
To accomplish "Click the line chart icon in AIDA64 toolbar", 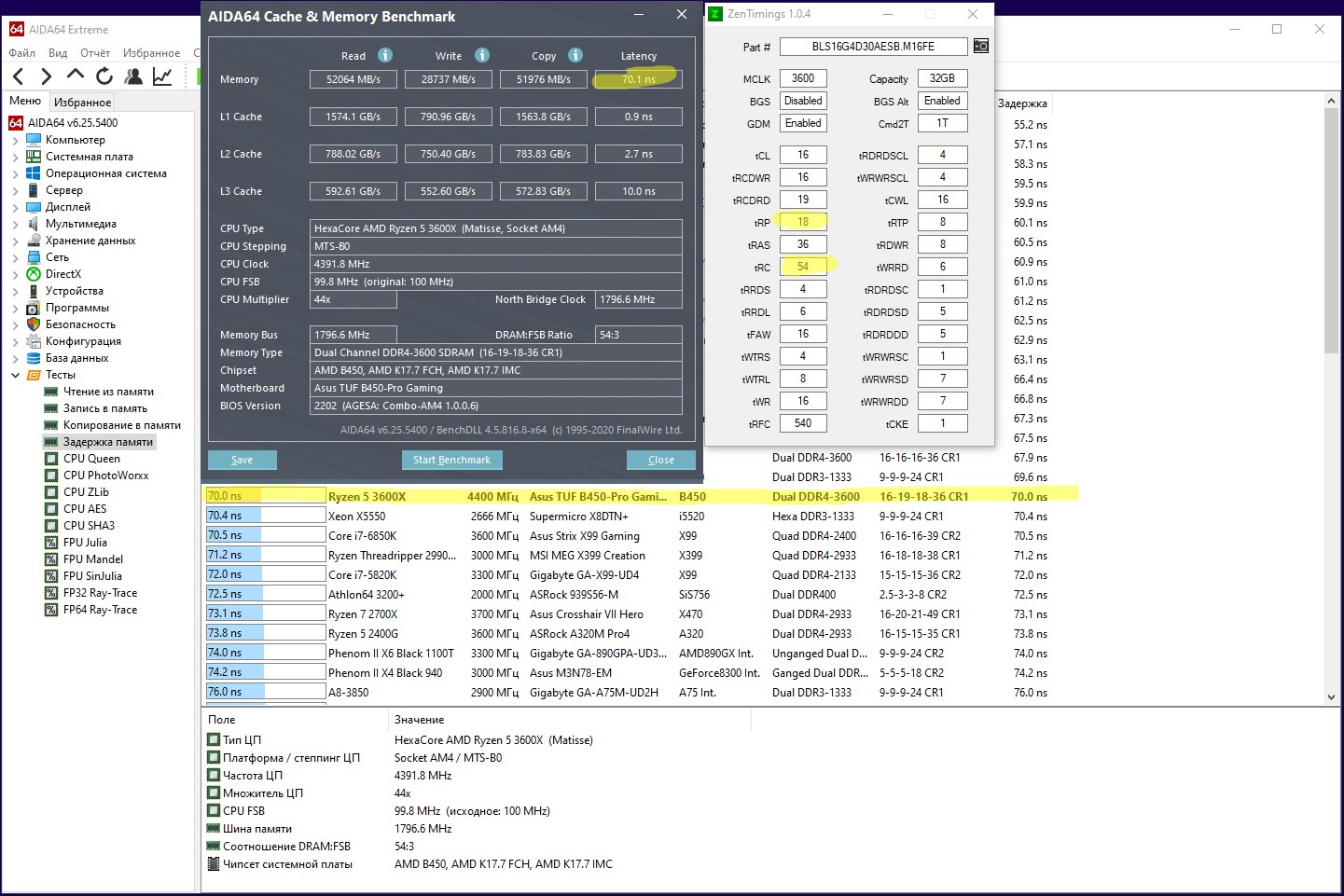I will [162, 76].
